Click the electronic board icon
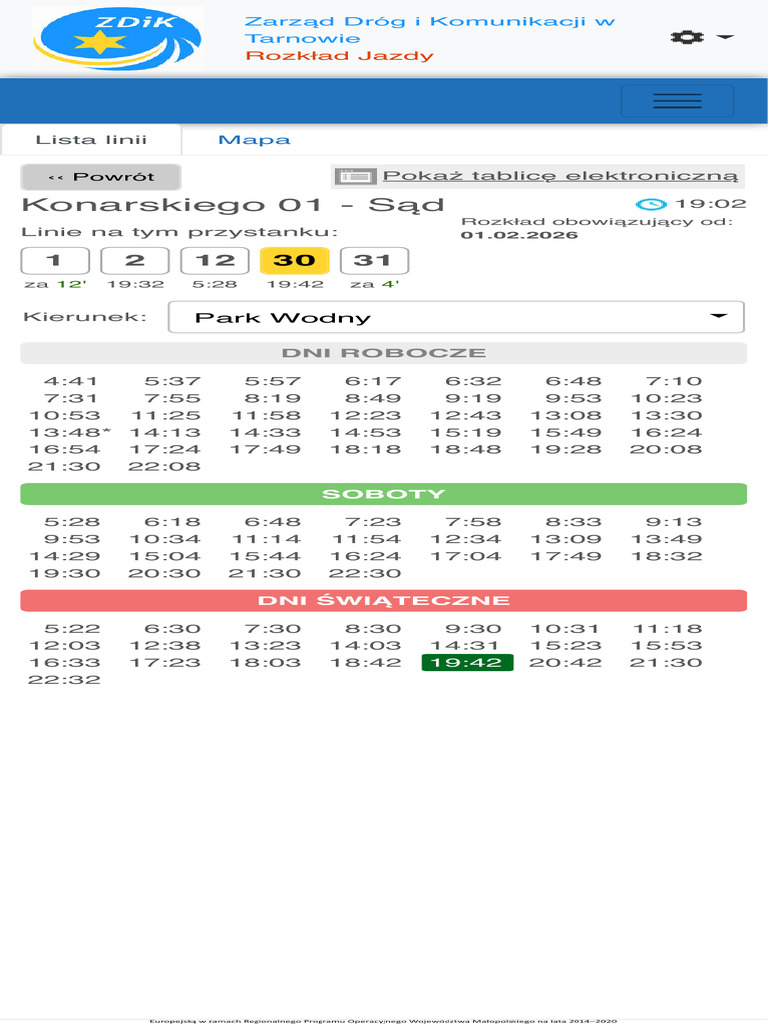This screenshot has height=1024, width=768. pos(355,176)
